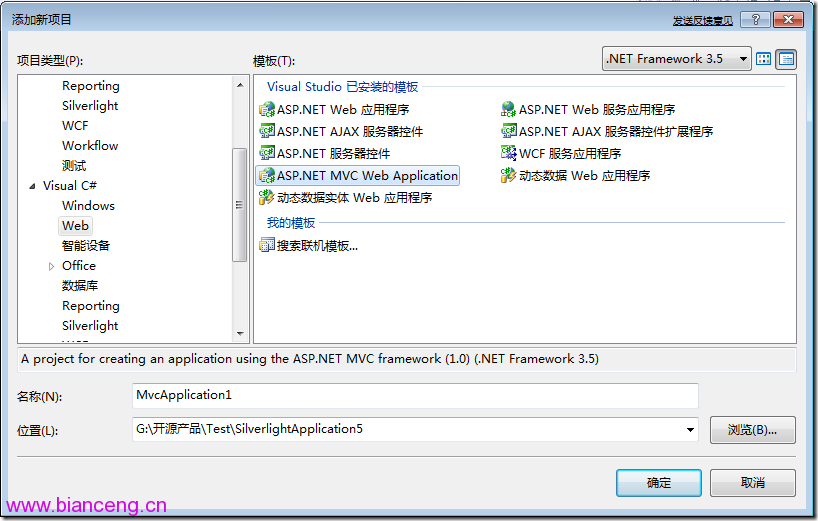Image resolution: width=818 pixels, height=521 pixels.
Task: Click the ASP.NET AJAX 服务器控件扩展程序 icon
Action: 508,131
